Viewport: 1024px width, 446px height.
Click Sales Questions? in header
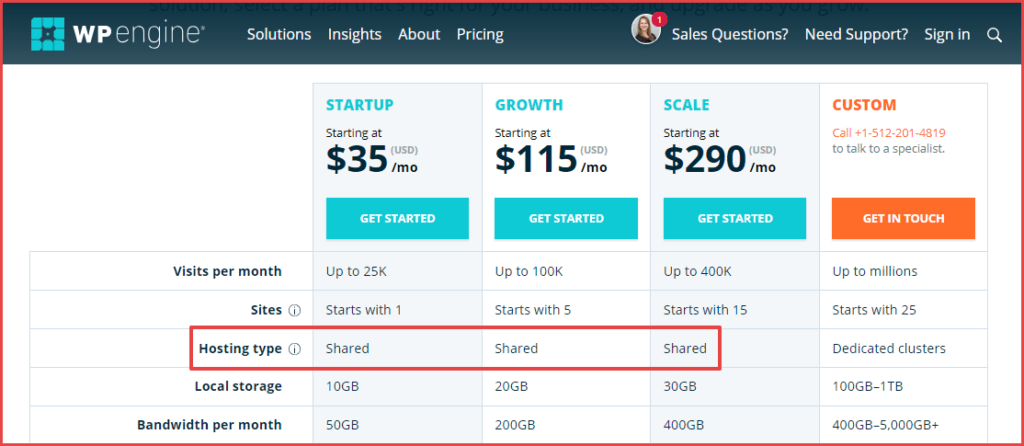coord(730,34)
